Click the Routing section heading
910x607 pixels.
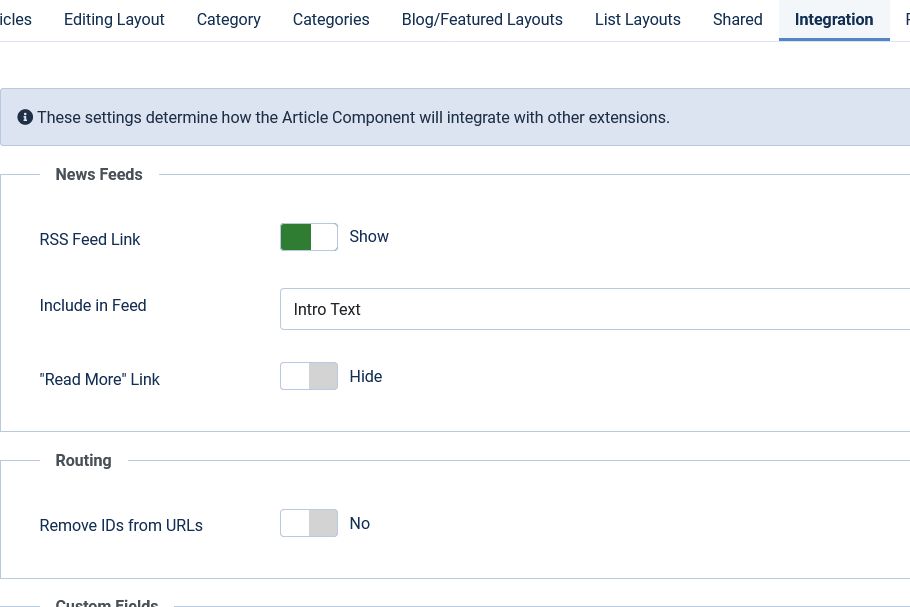(x=83, y=460)
